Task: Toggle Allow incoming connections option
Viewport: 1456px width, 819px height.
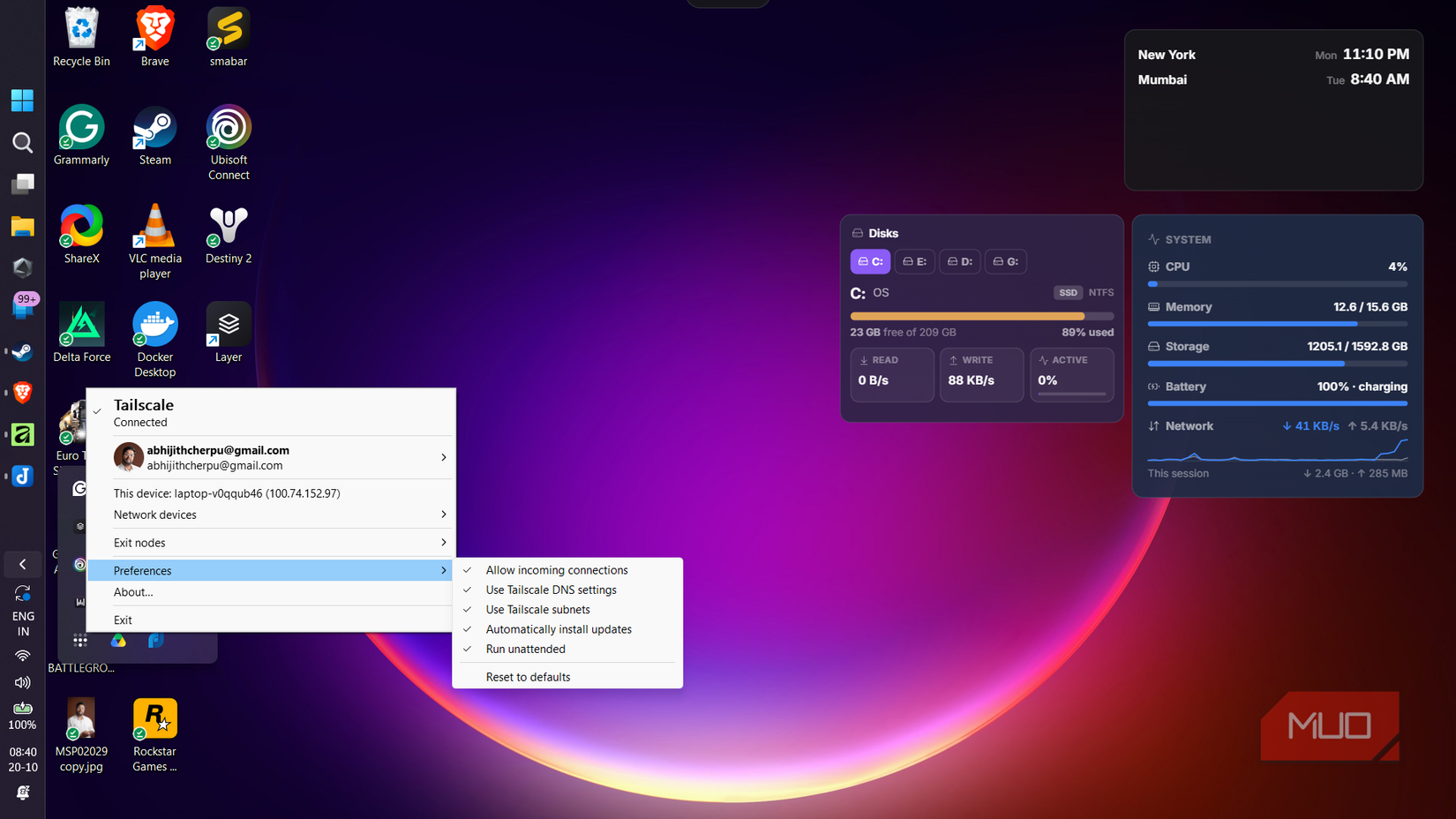Action: pyautogui.click(x=567, y=570)
